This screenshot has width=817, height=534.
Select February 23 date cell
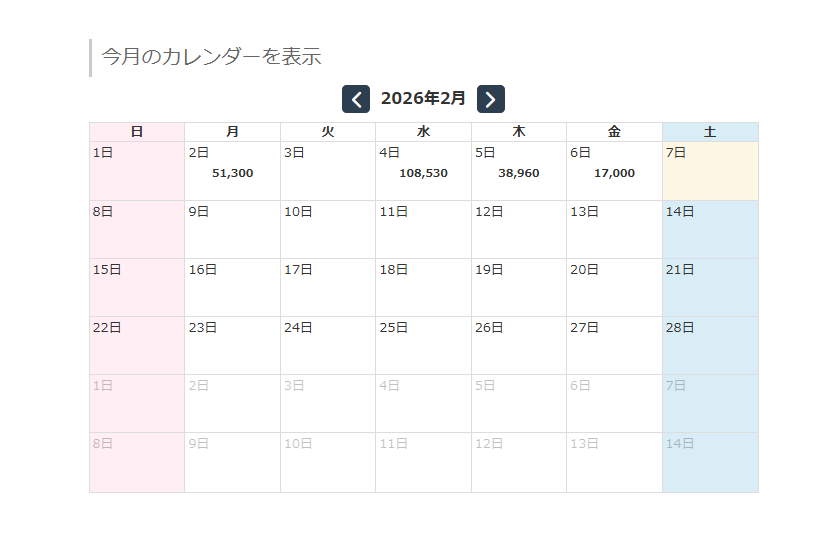pos(232,345)
